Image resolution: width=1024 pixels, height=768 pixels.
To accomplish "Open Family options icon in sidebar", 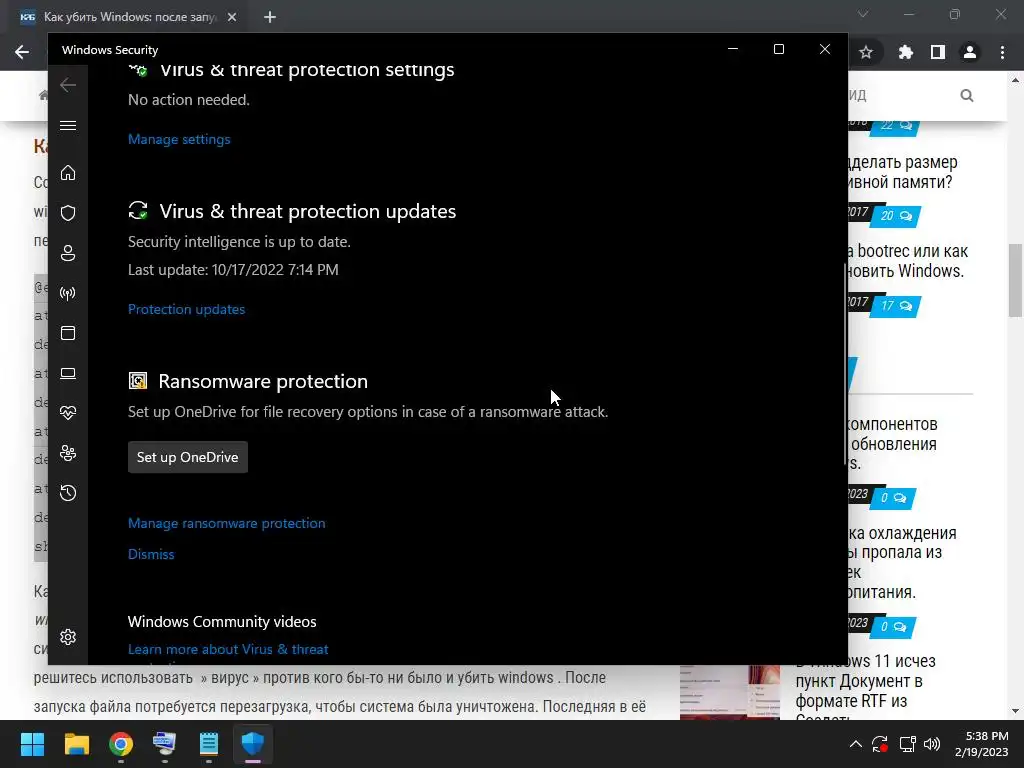I will [x=68, y=453].
